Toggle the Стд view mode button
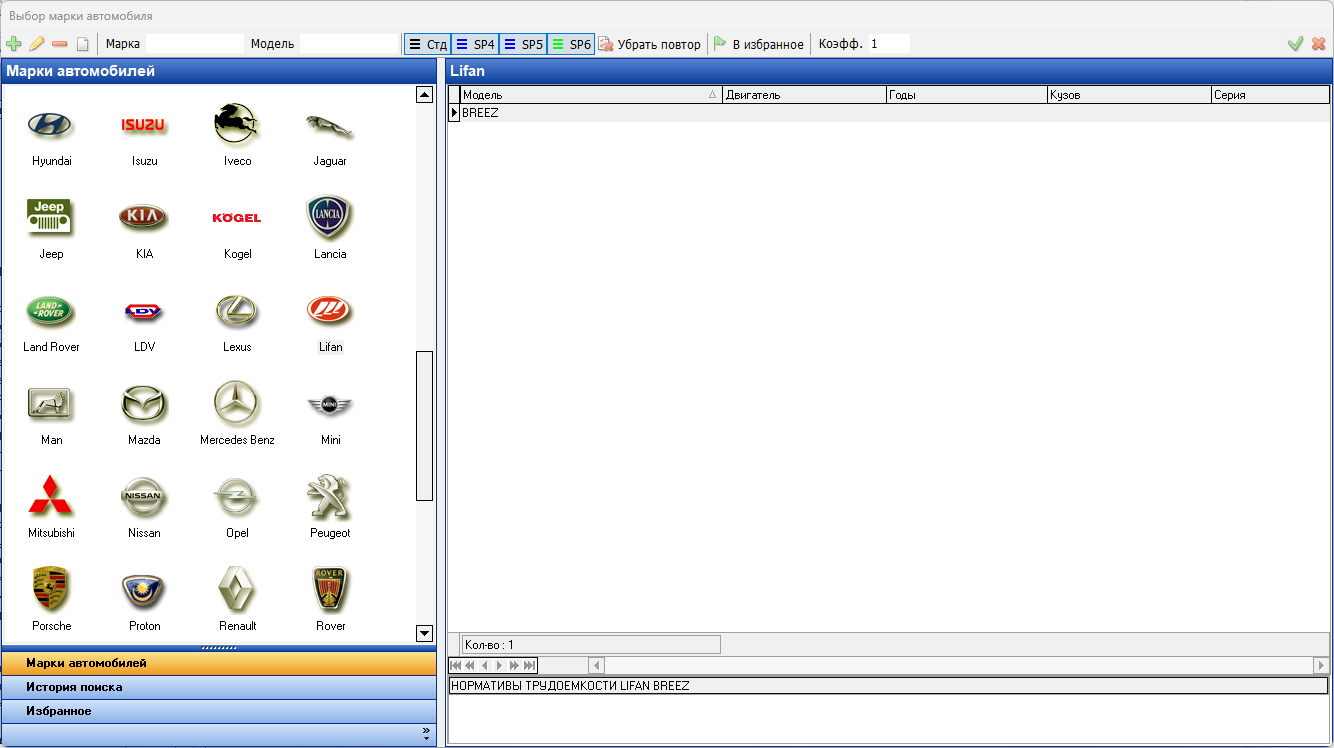Screen dimensions: 1334x748 (427, 44)
